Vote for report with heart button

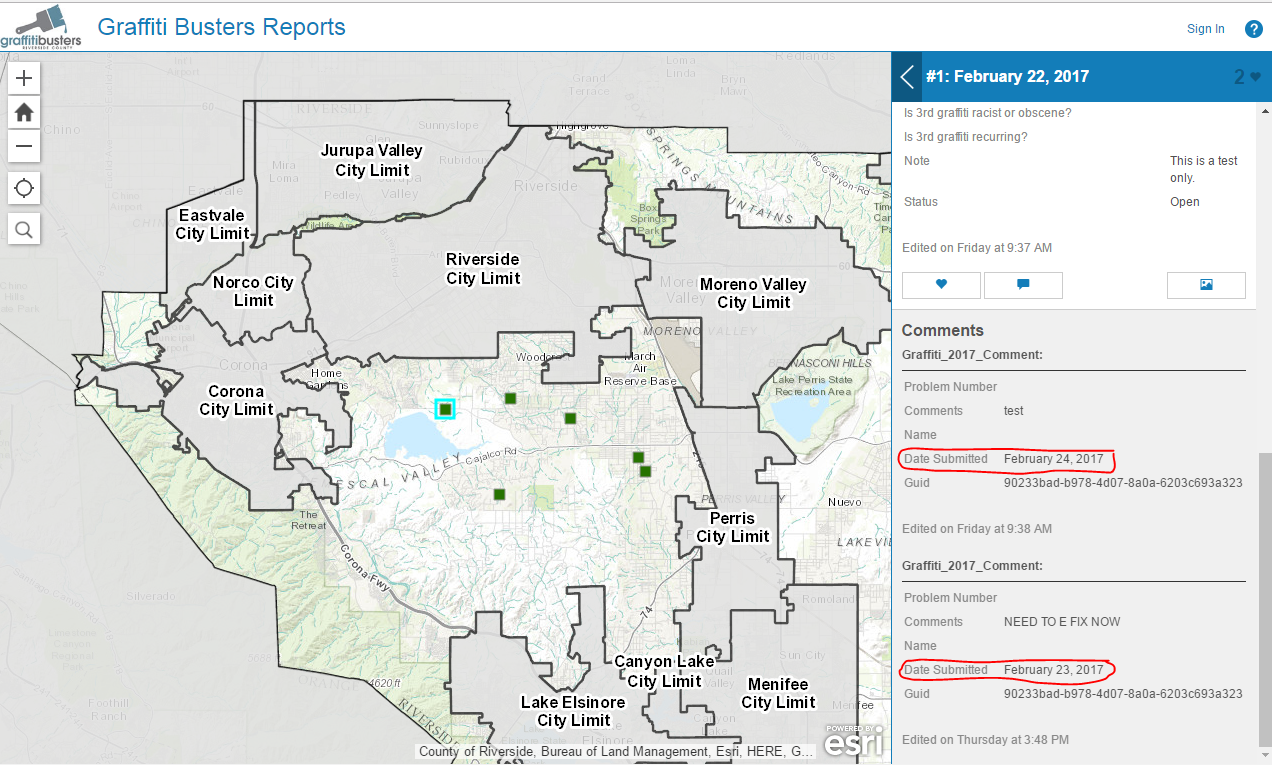[941, 285]
